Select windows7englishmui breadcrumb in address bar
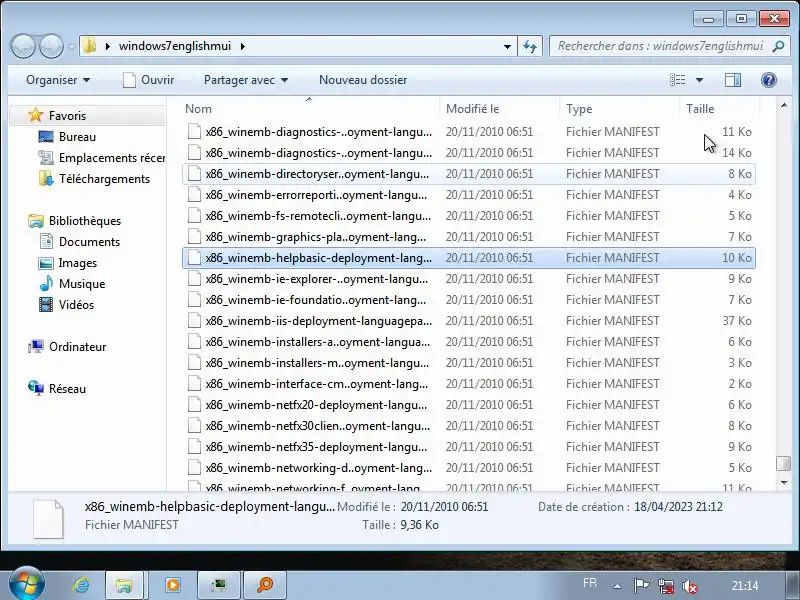The height and width of the screenshot is (600, 800). click(x=174, y=46)
